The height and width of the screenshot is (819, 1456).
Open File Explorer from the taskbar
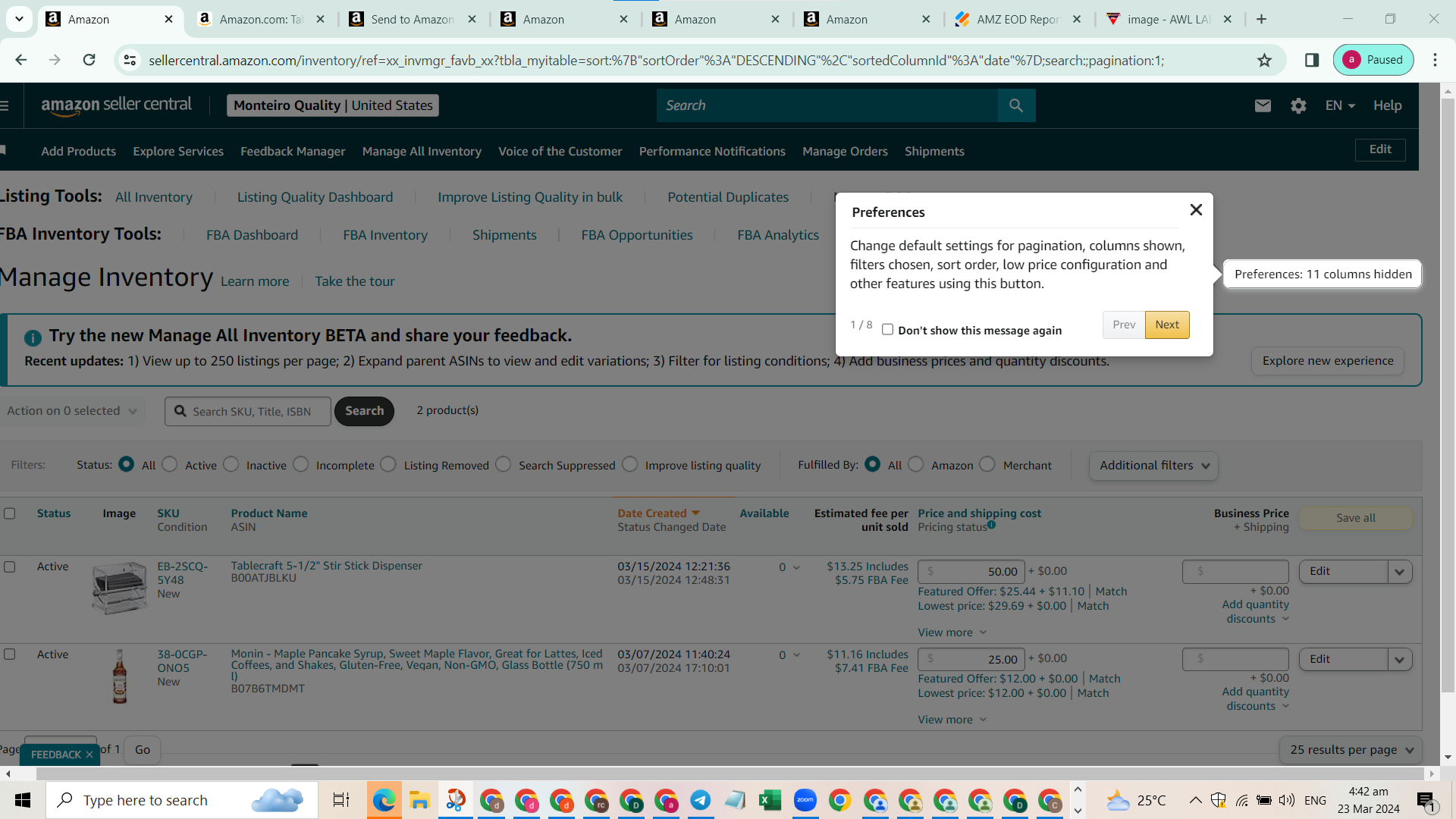pos(419,800)
